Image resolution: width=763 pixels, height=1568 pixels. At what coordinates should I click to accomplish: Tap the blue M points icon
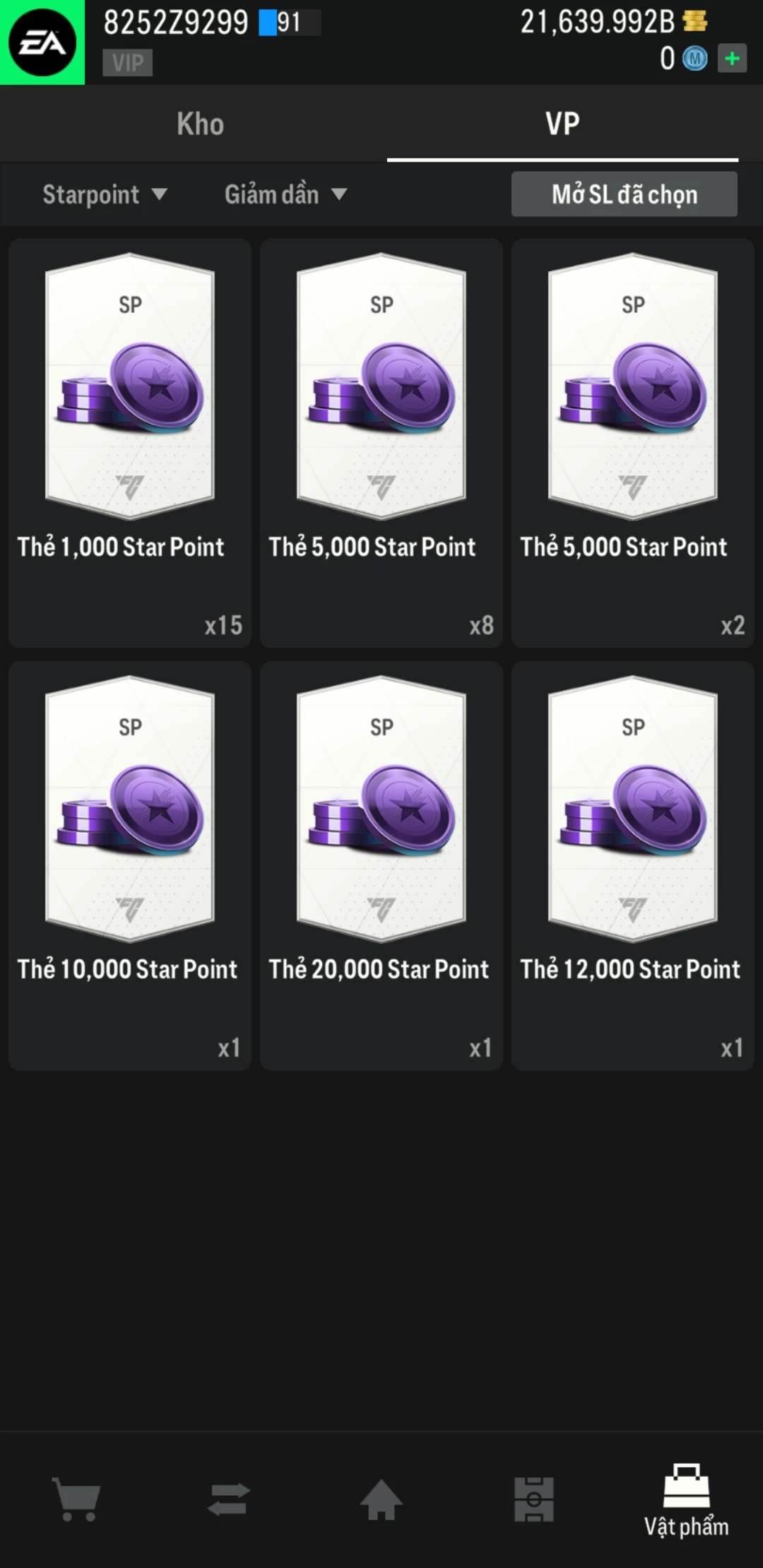tap(694, 59)
